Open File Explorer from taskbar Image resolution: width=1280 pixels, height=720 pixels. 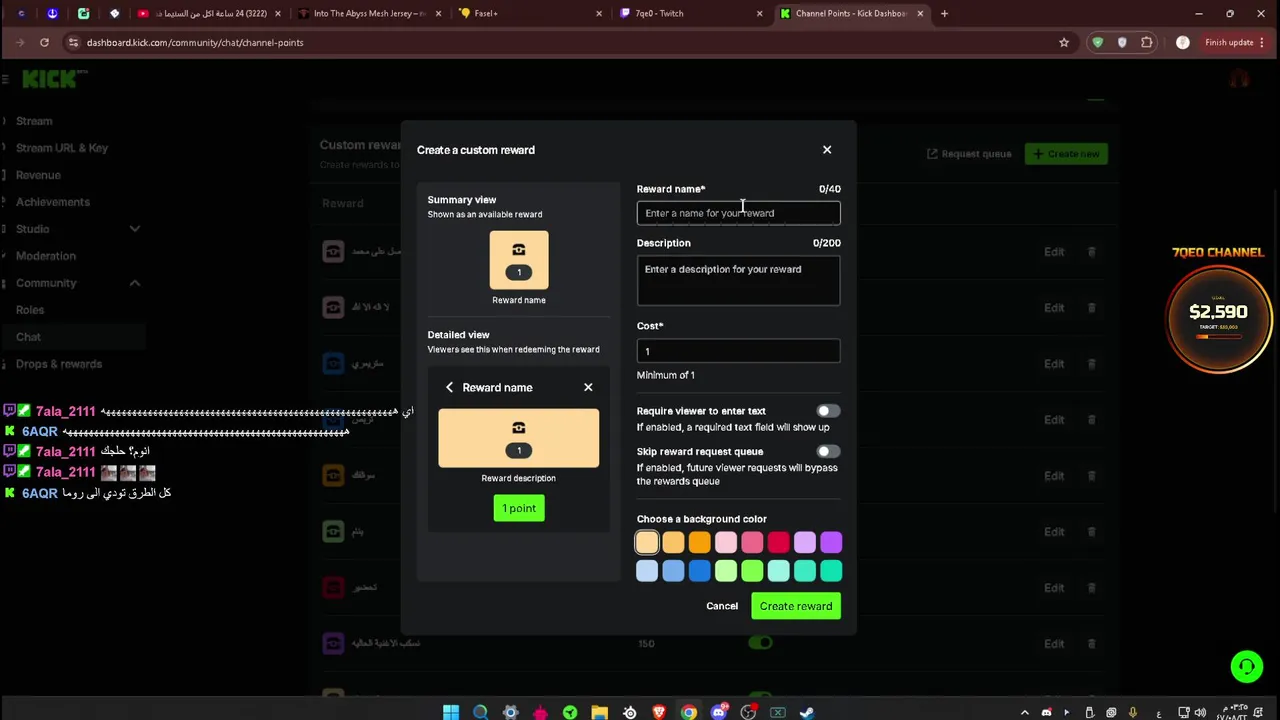click(599, 712)
